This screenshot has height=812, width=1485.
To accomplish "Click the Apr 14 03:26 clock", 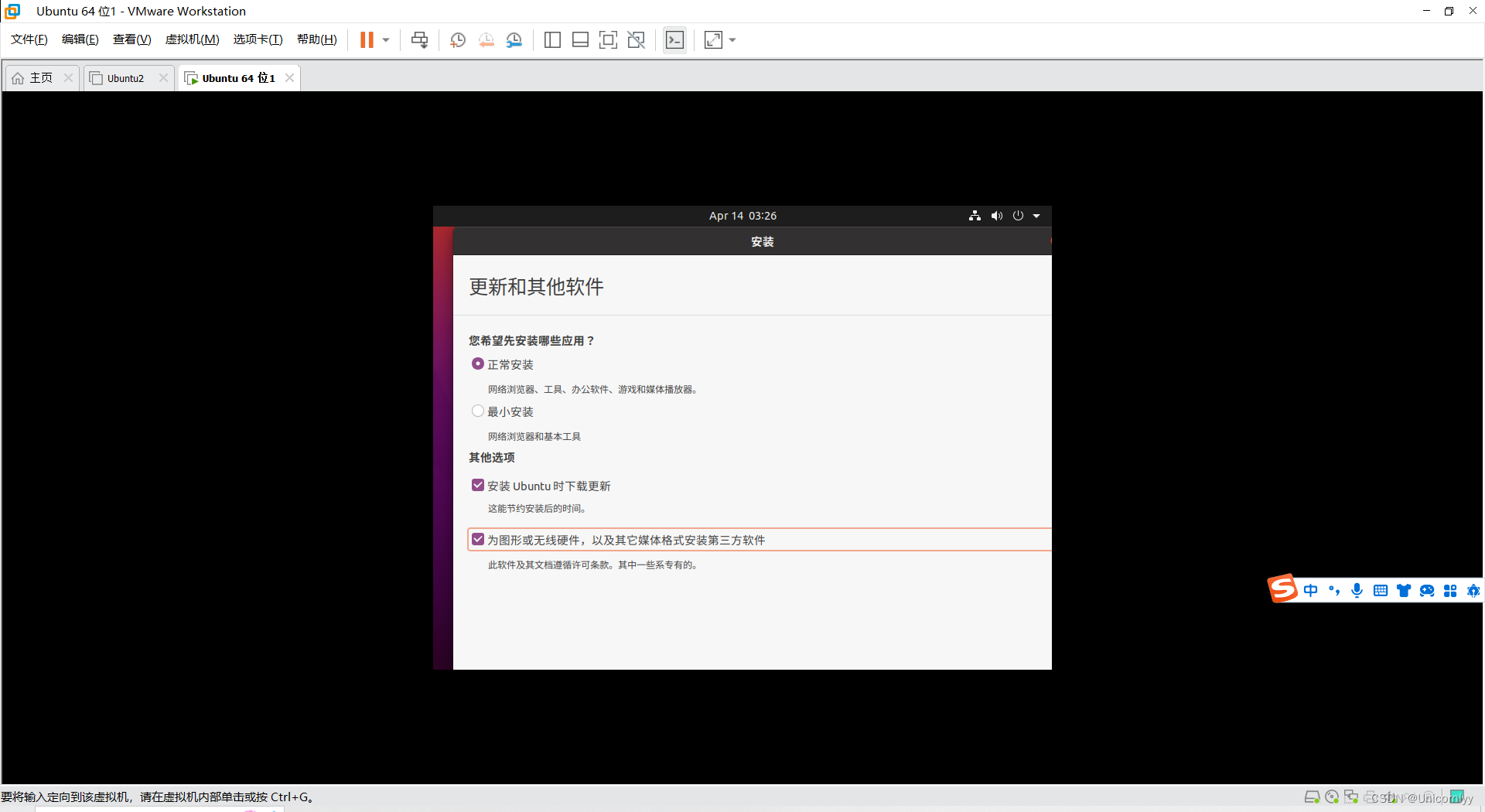I will [742, 216].
